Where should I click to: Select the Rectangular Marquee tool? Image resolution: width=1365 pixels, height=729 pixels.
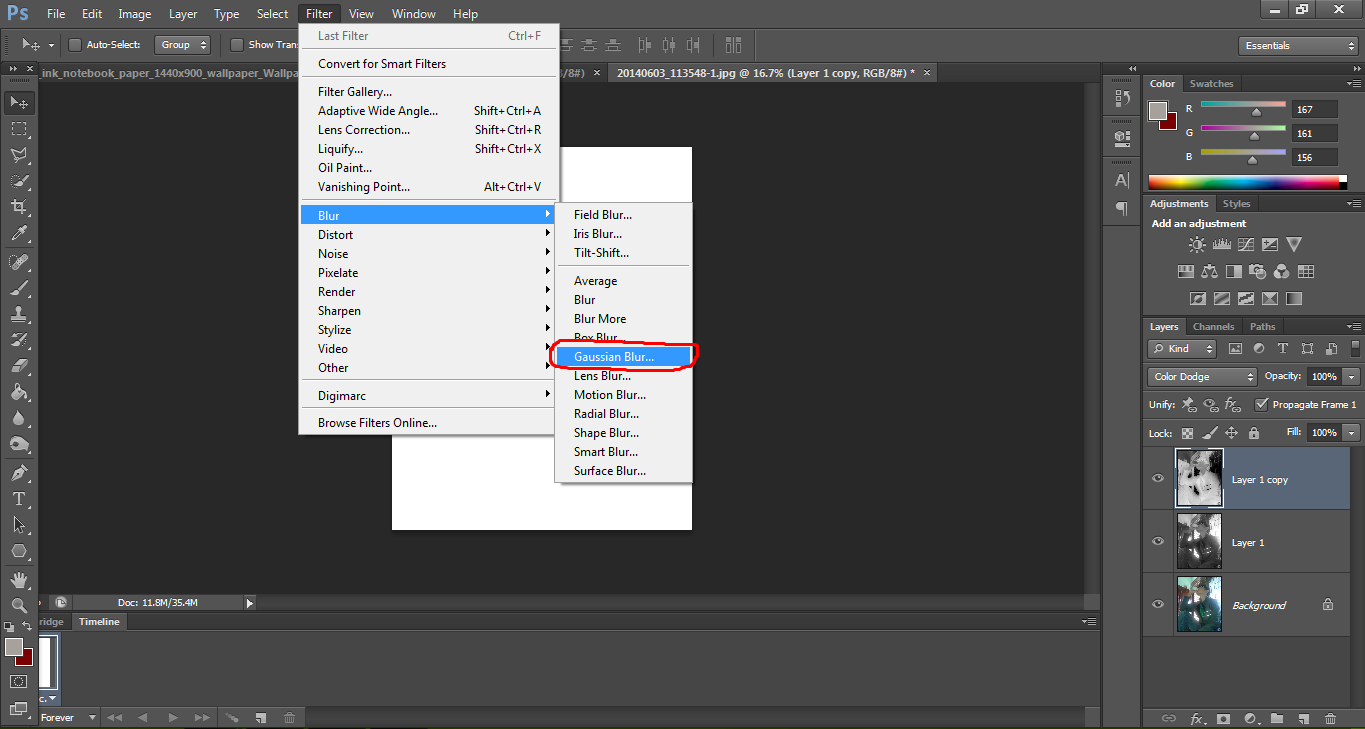pos(19,129)
